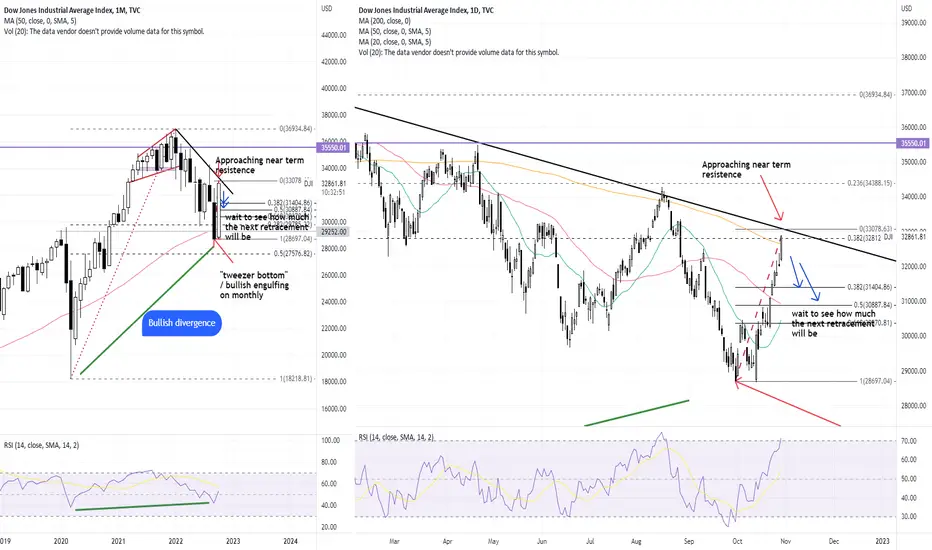Click the tweezer bottom / bullish engulfing note
Screen dimensions: 932x550
pos(254,285)
